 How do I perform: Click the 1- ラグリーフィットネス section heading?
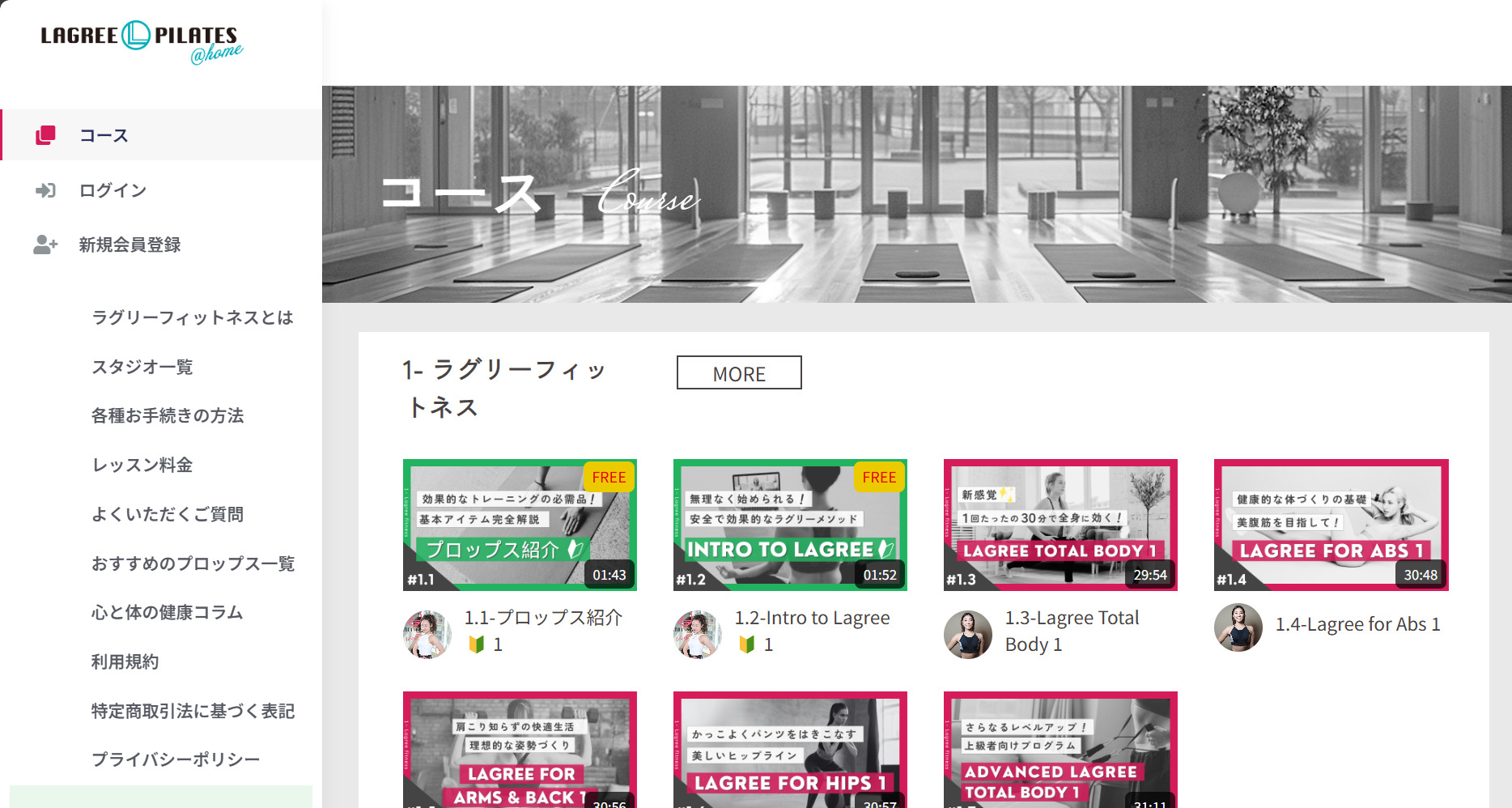point(503,389)
